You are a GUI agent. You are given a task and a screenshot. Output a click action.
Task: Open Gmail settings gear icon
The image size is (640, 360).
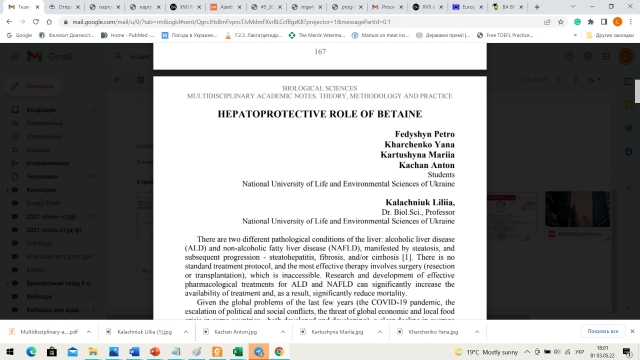(x=587, y=56)
